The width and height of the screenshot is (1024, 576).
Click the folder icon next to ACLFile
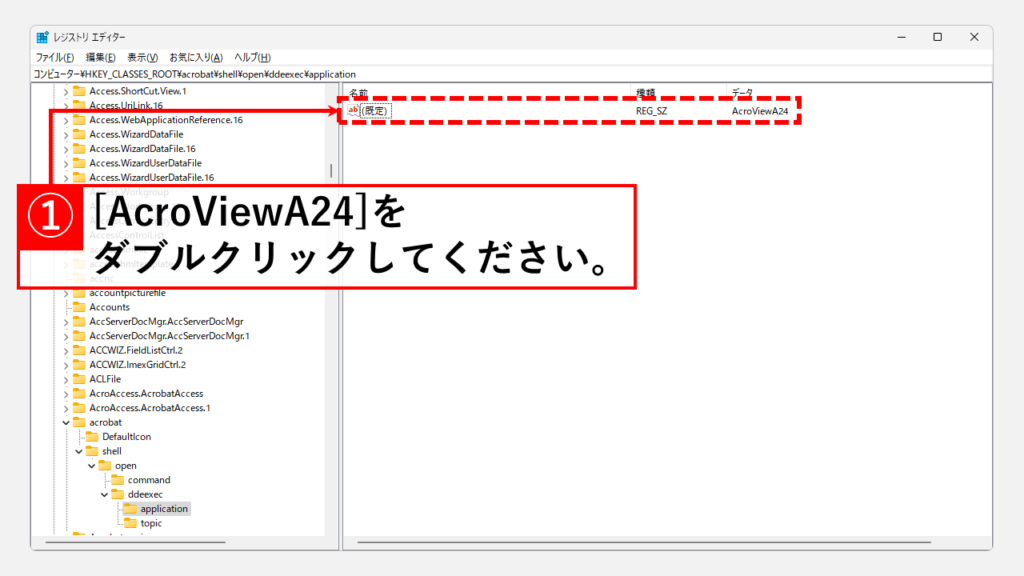click(x=79, y=379)
